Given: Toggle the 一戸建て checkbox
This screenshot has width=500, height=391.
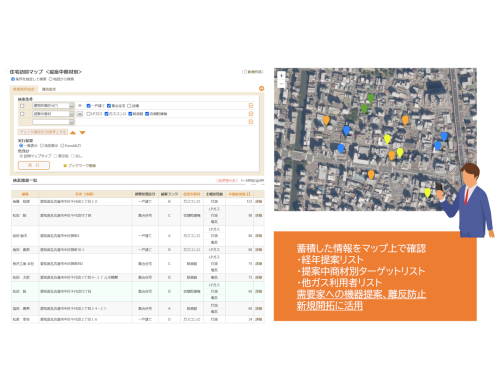Looking at the screenshot, I should (88, 106).
